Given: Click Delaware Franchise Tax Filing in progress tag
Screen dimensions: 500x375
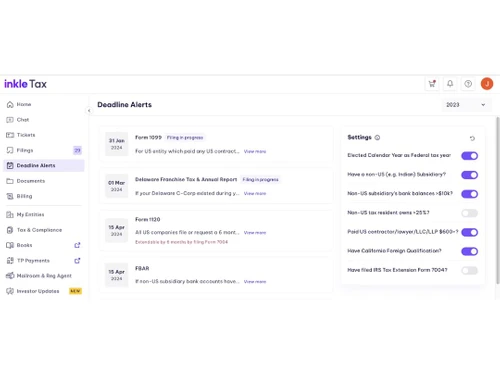Looking at the screenshot, I should click(260, 179).
